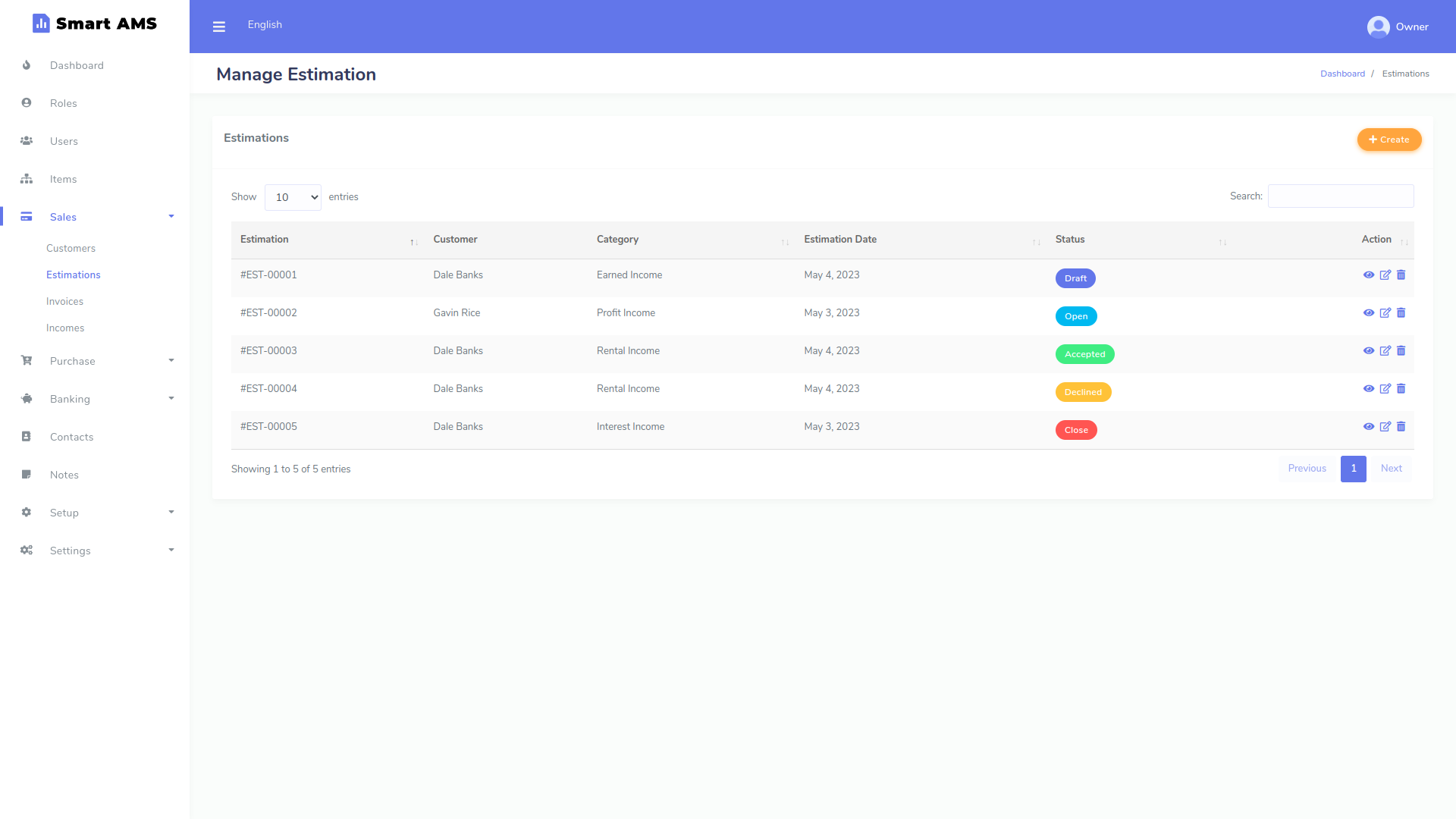Screen dimensions: 1456x819
Task: Click the Create button
Action: coord(1389,140)
